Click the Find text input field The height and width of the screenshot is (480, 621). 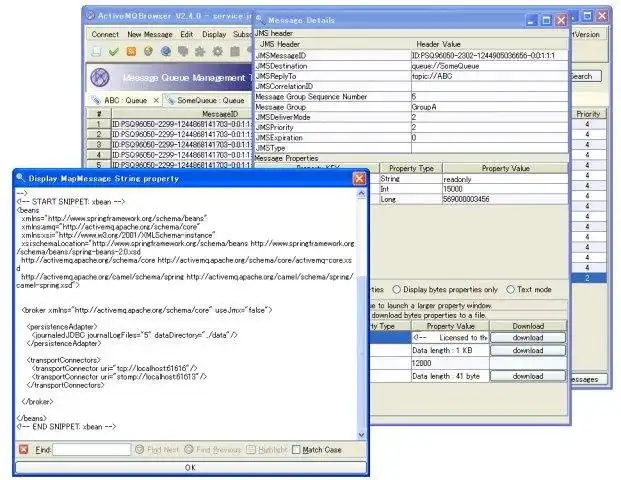91,450
